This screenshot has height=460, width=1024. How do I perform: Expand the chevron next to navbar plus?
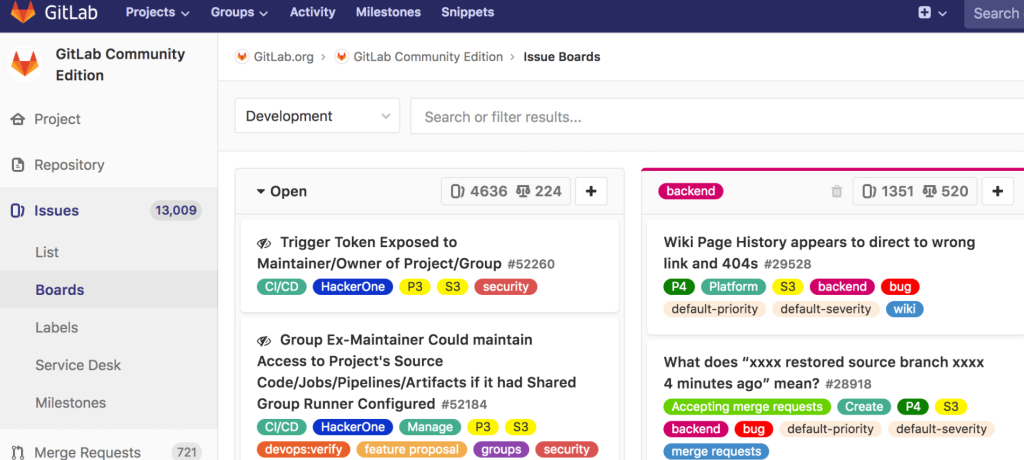click(x=942, y=13)
